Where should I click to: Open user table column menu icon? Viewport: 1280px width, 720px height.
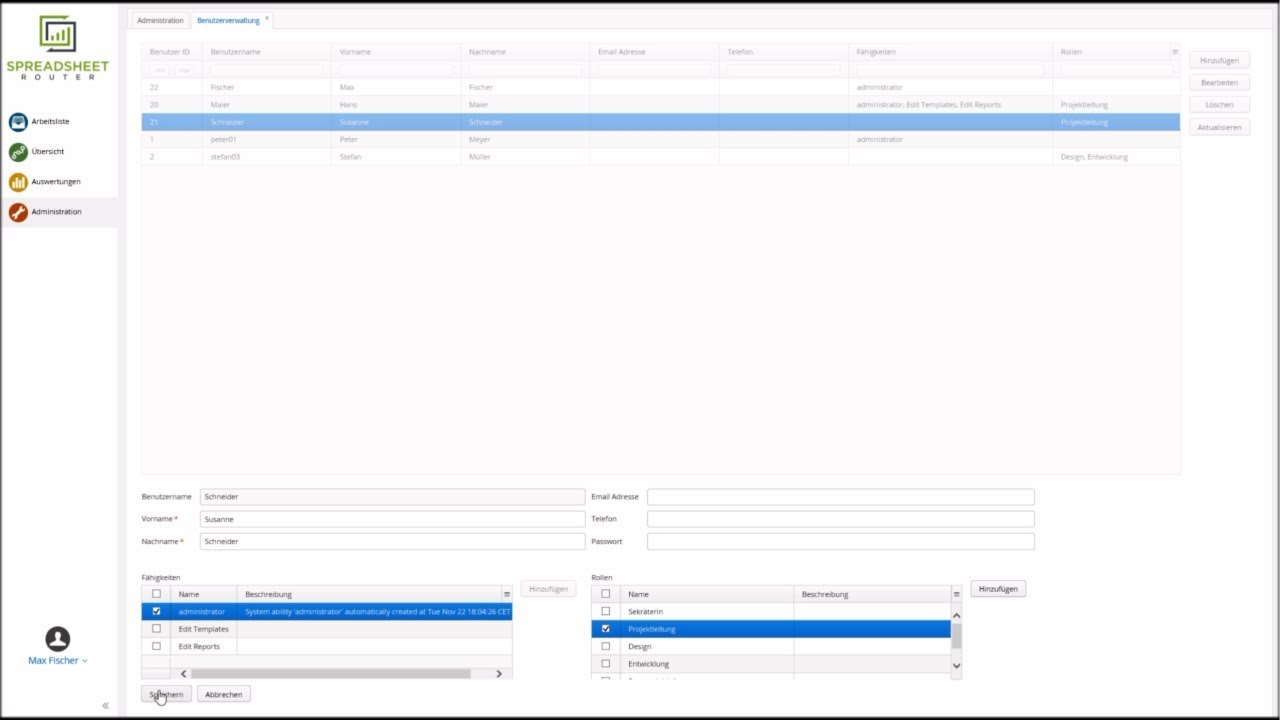point(1175,52)
